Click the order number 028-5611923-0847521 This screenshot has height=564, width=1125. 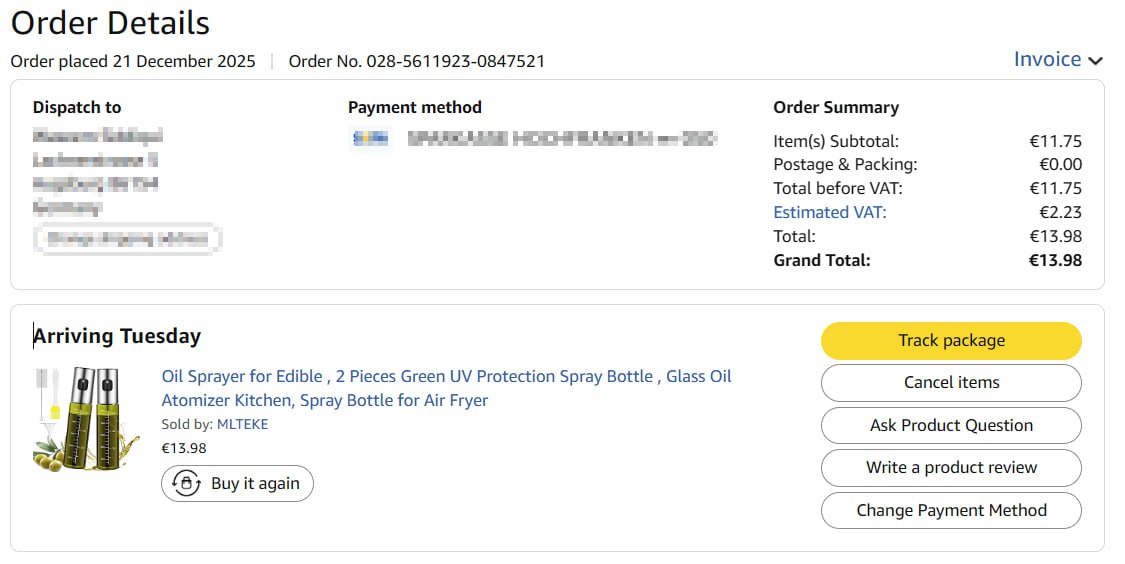[456, 61]
